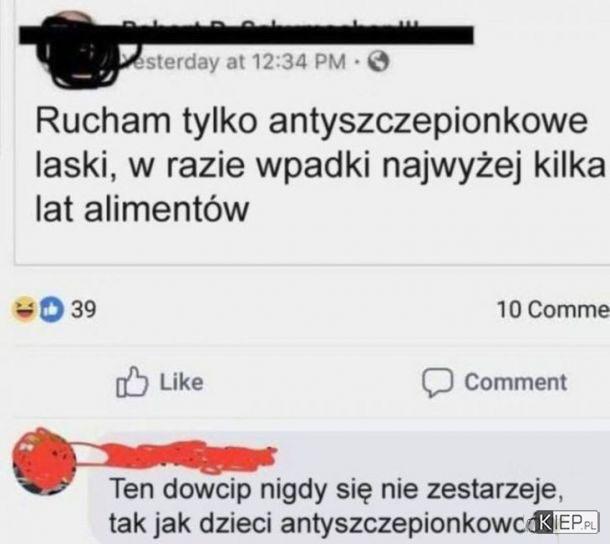The width and height of the screenshot is (610, 544).
Task: Click the post text "lat alimentów"
Action: pos(142,209)
